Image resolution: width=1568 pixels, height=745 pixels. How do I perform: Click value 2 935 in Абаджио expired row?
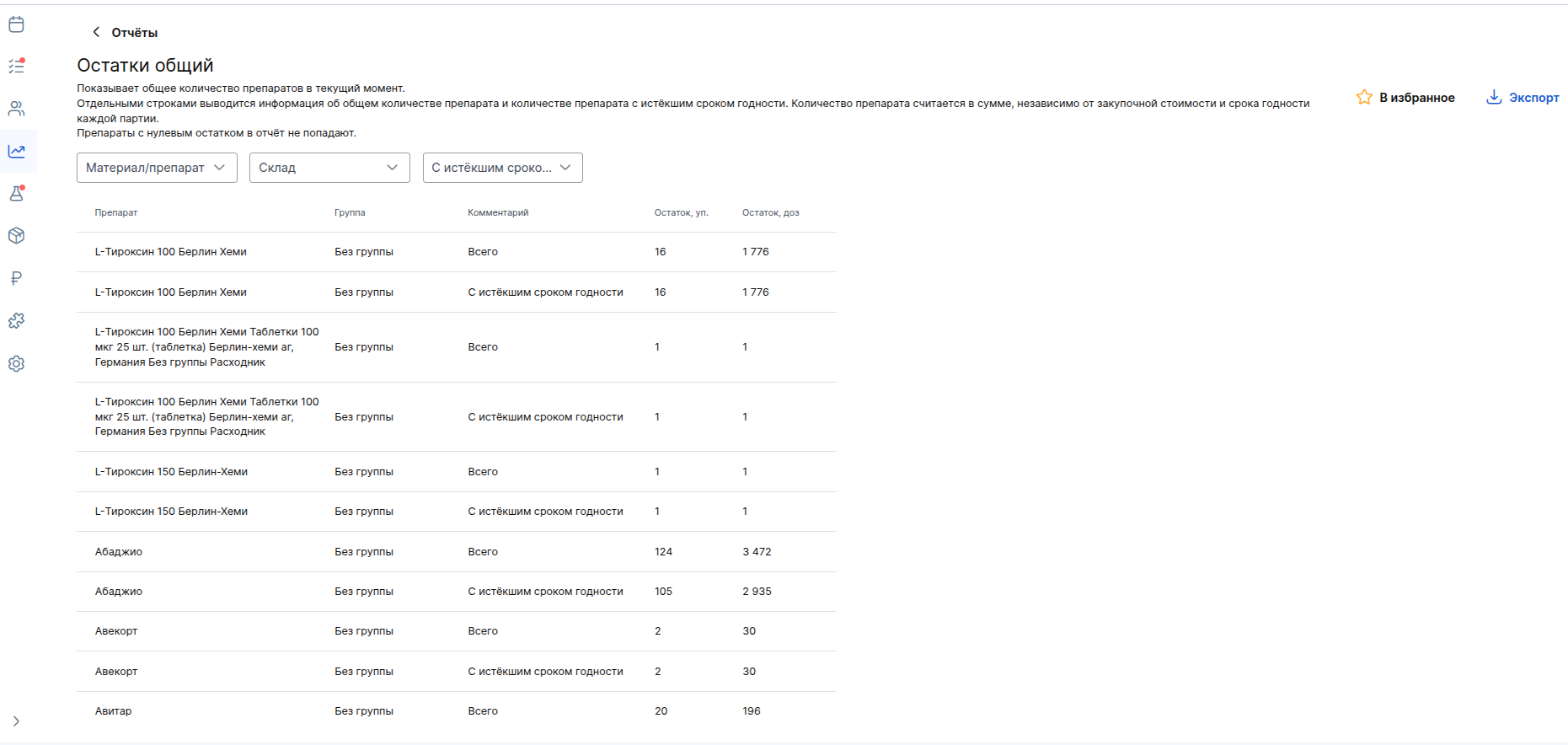(757, 592)
